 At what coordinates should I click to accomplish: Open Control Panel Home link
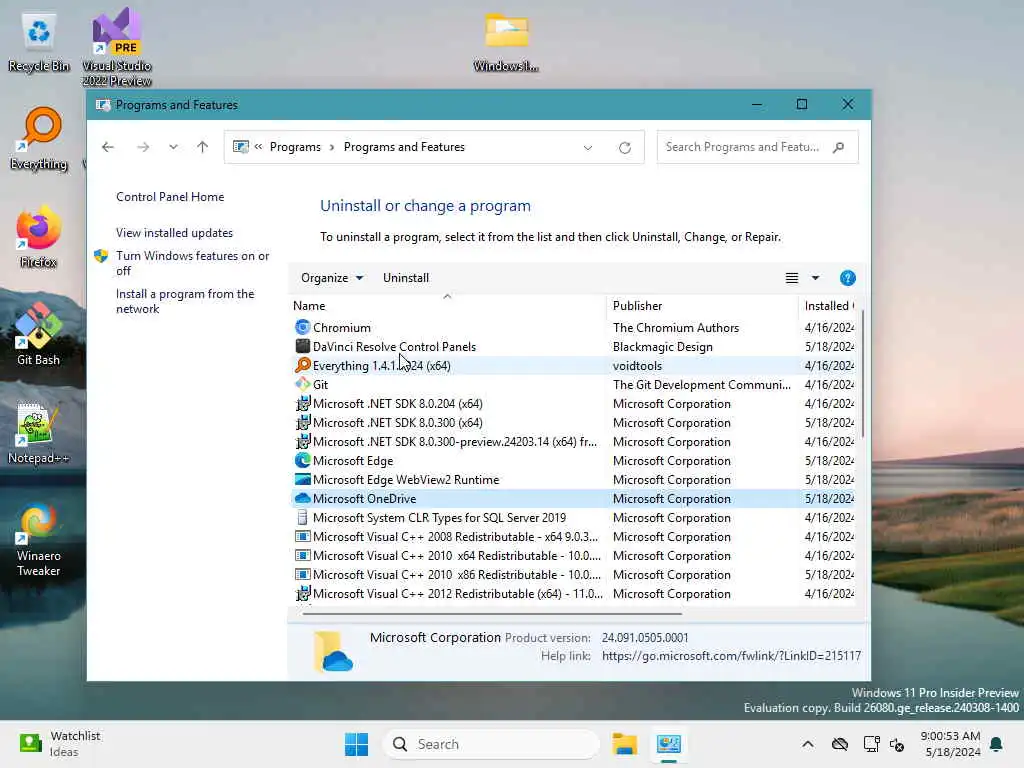(x=170, y=197)
